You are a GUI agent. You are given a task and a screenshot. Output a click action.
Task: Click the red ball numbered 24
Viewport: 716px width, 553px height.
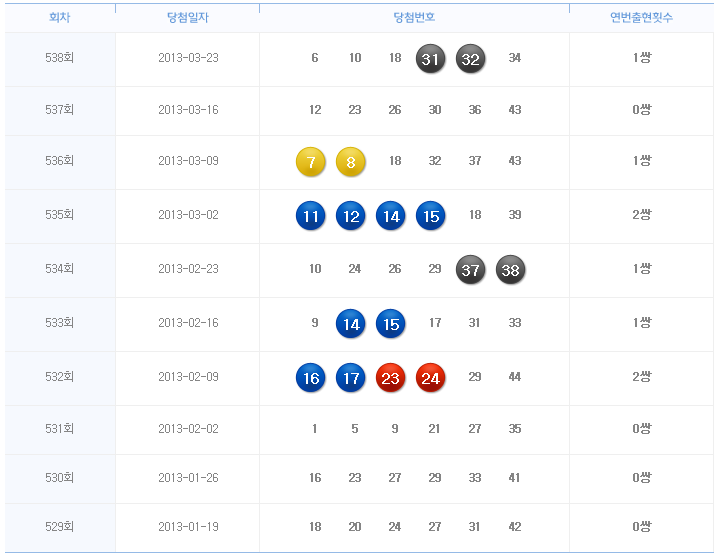[430, 378]
